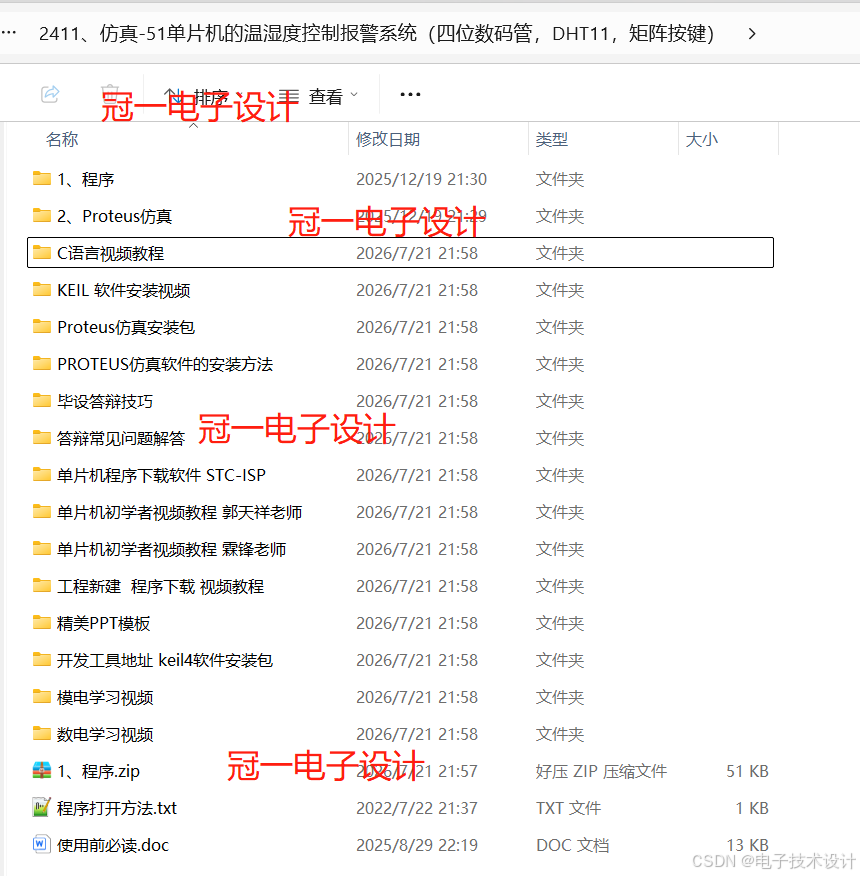The height and width of the screenshot is (876, 860).
Task: Click folder icon of 郭天祥老师 tutorial
Action: pos(42,512)
